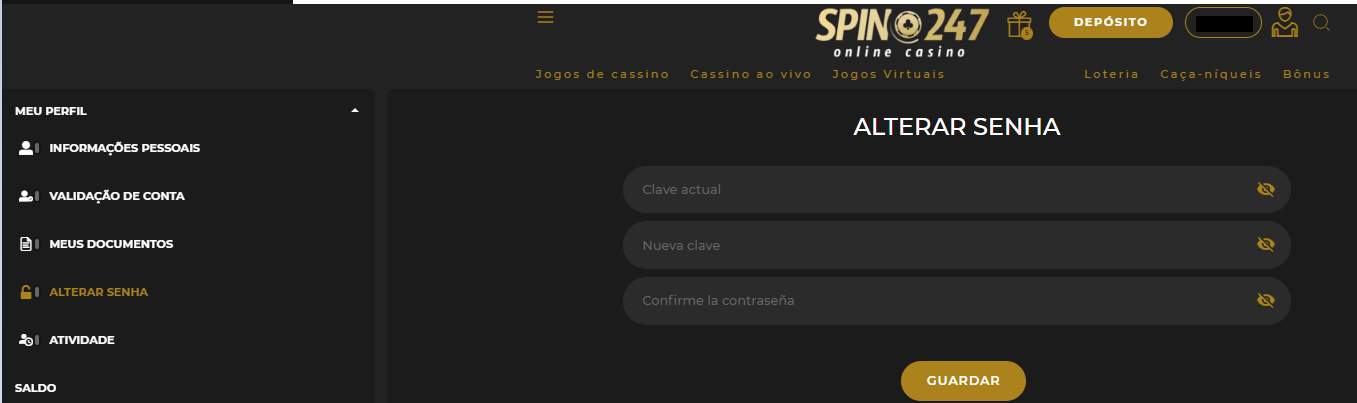Click the Informações Pessoais person icon
The width and height of the screenshot is (1357, 403).
coord(30,148)
